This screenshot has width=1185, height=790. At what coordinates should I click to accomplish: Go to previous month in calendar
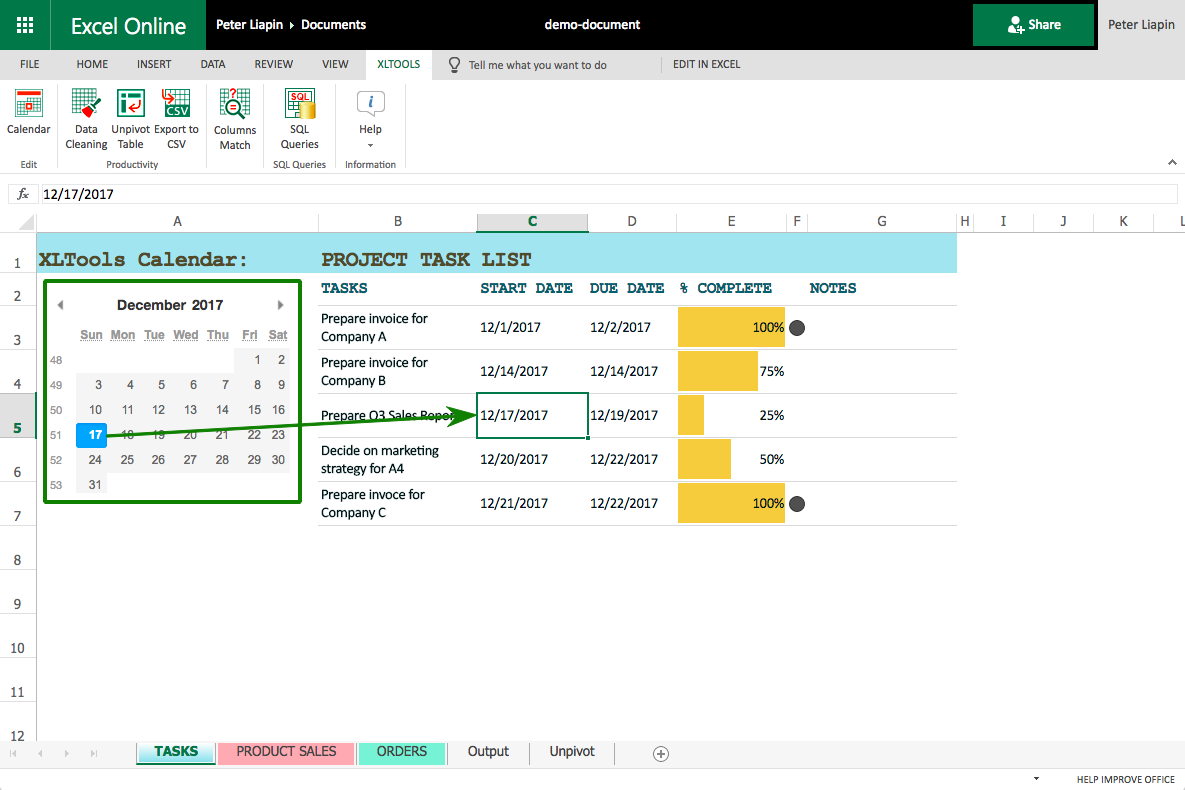60,305
